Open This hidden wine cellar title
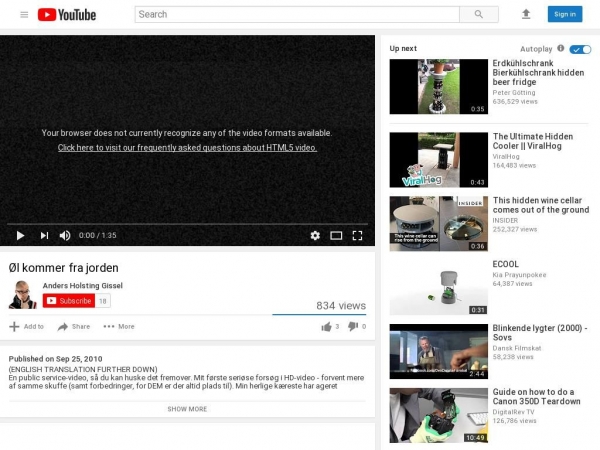 tap(541, 205)
